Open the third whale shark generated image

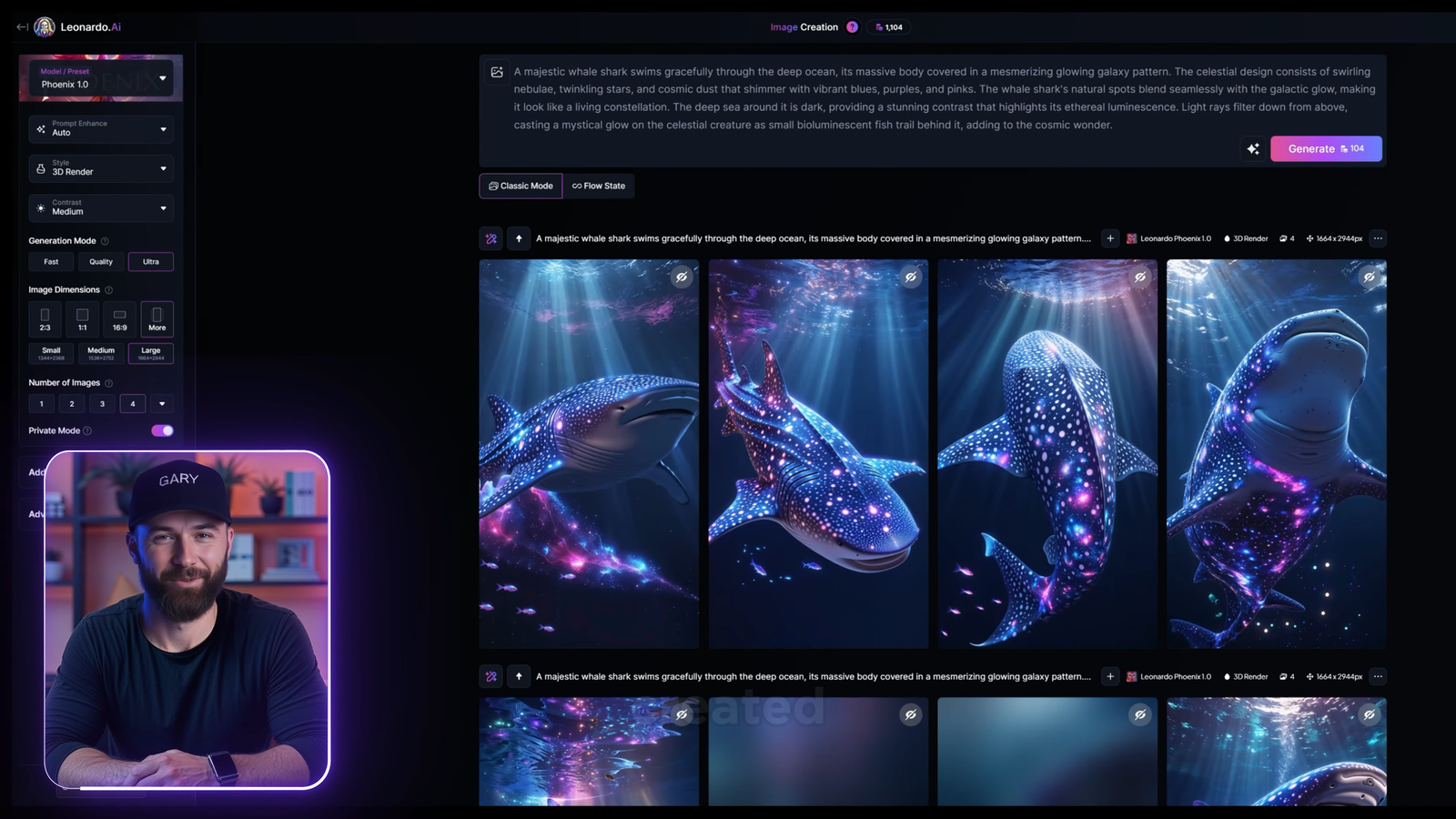[x=1047, y=454]
